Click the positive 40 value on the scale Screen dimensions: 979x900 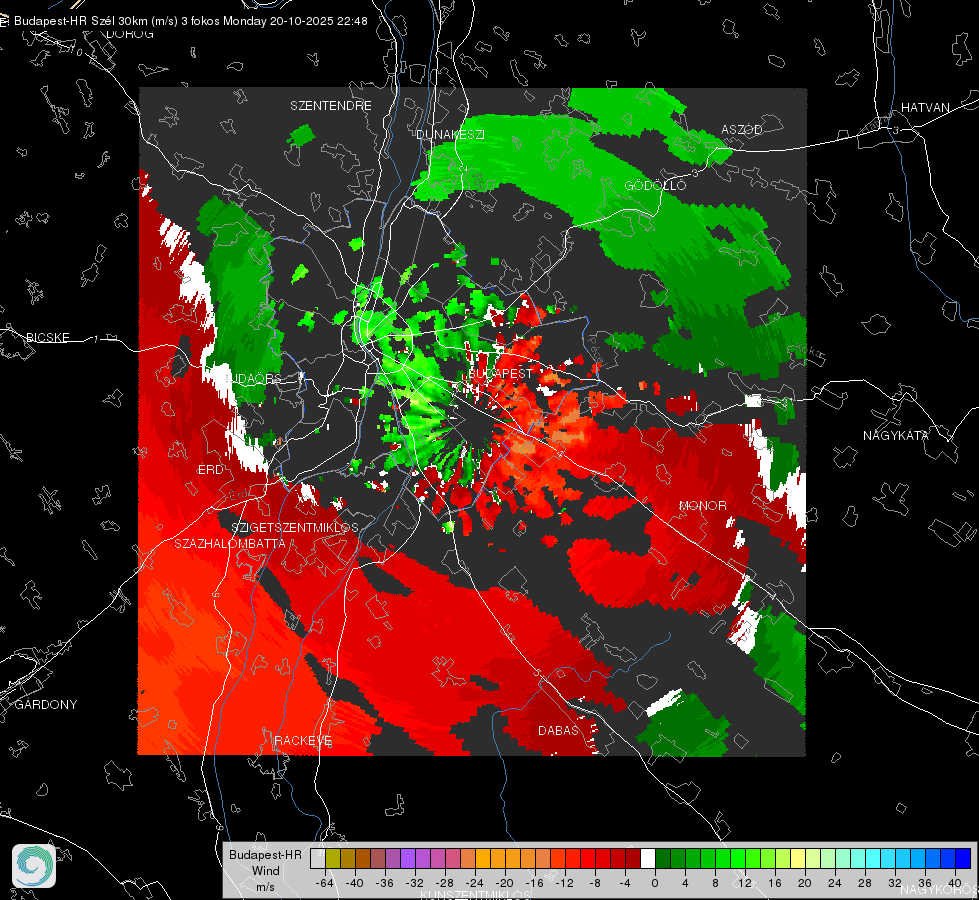[955, 883]
